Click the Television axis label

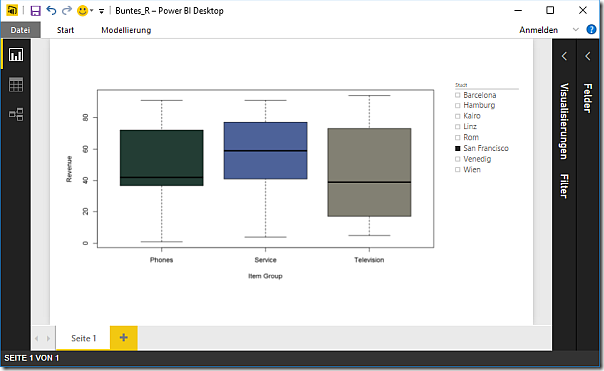tap(369, 260)
